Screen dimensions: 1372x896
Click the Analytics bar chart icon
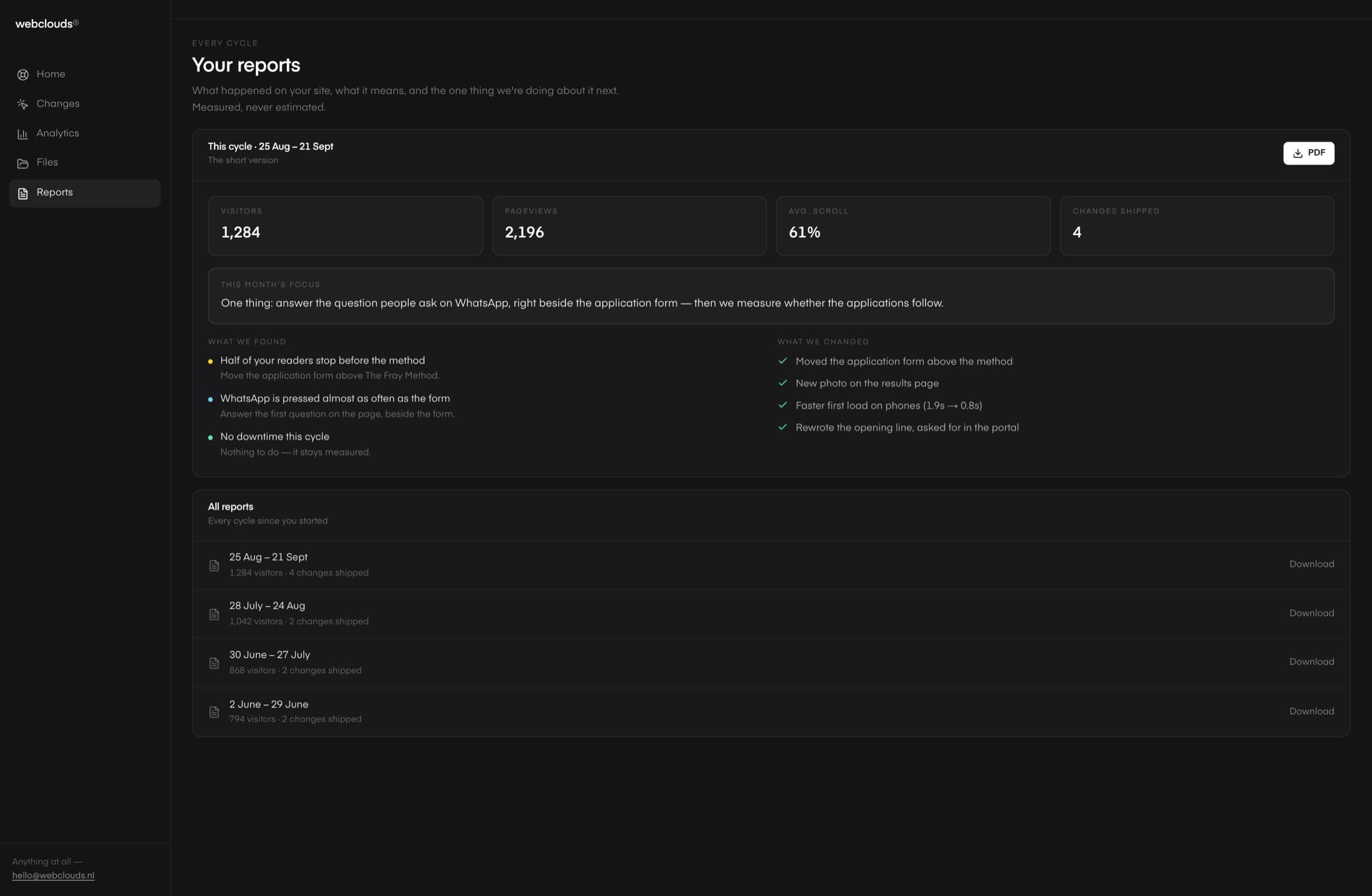click(23, 134)
